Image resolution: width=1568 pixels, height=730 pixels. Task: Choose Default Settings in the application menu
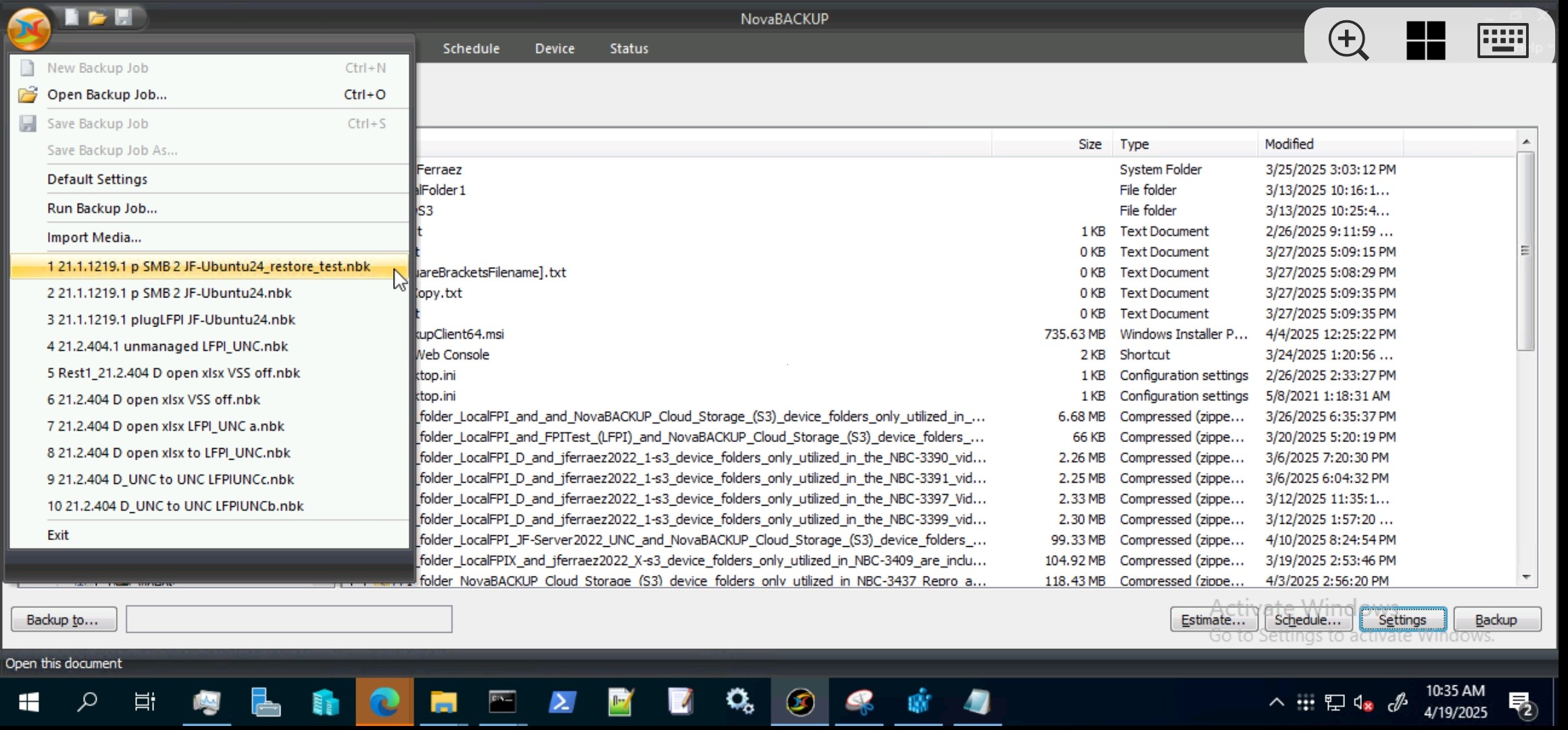[210, 179]
